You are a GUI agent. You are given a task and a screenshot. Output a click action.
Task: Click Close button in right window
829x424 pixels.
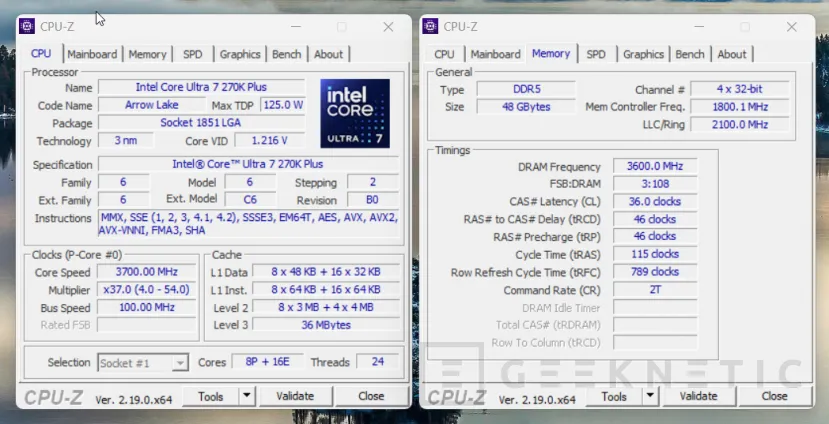(x=775, y=396)
